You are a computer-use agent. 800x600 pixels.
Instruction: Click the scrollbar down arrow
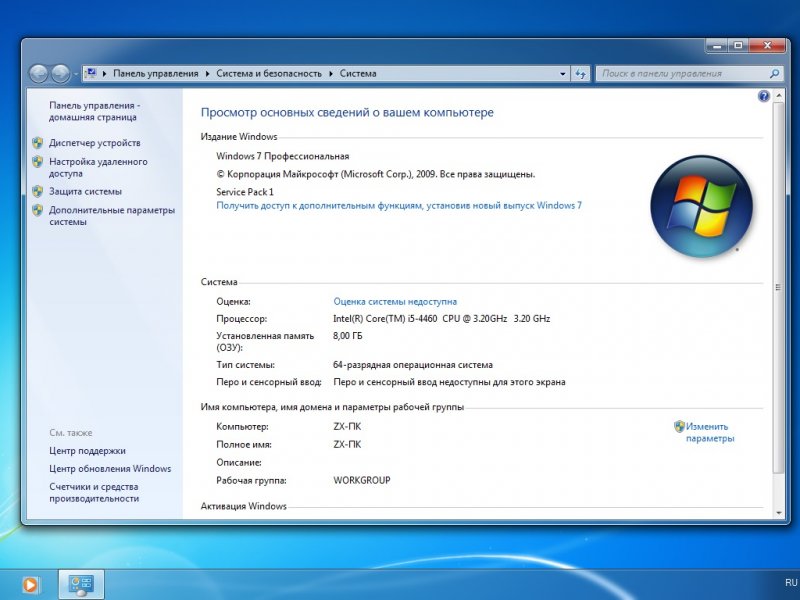[x=779, y=513]
